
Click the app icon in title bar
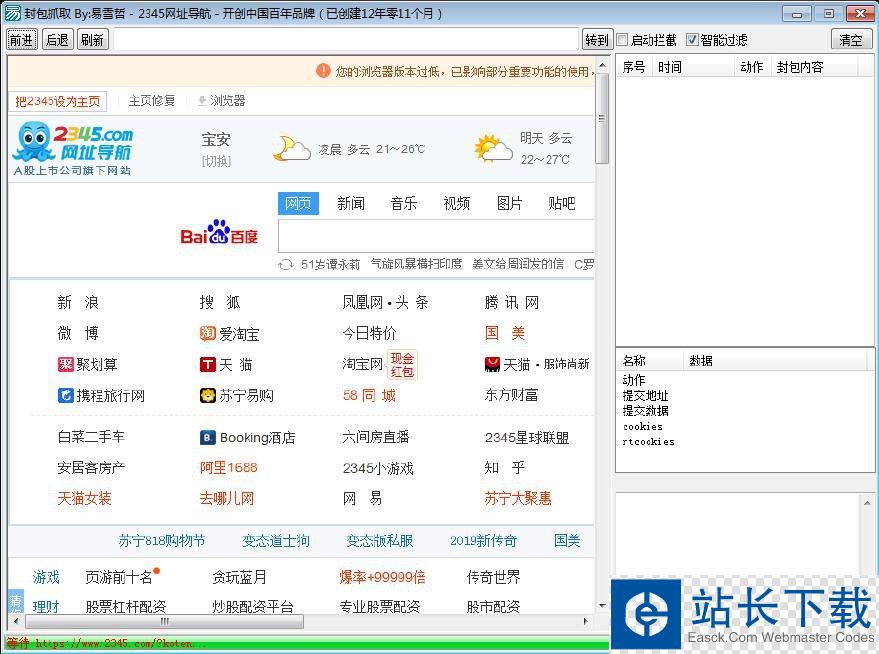tap(12, 13)
